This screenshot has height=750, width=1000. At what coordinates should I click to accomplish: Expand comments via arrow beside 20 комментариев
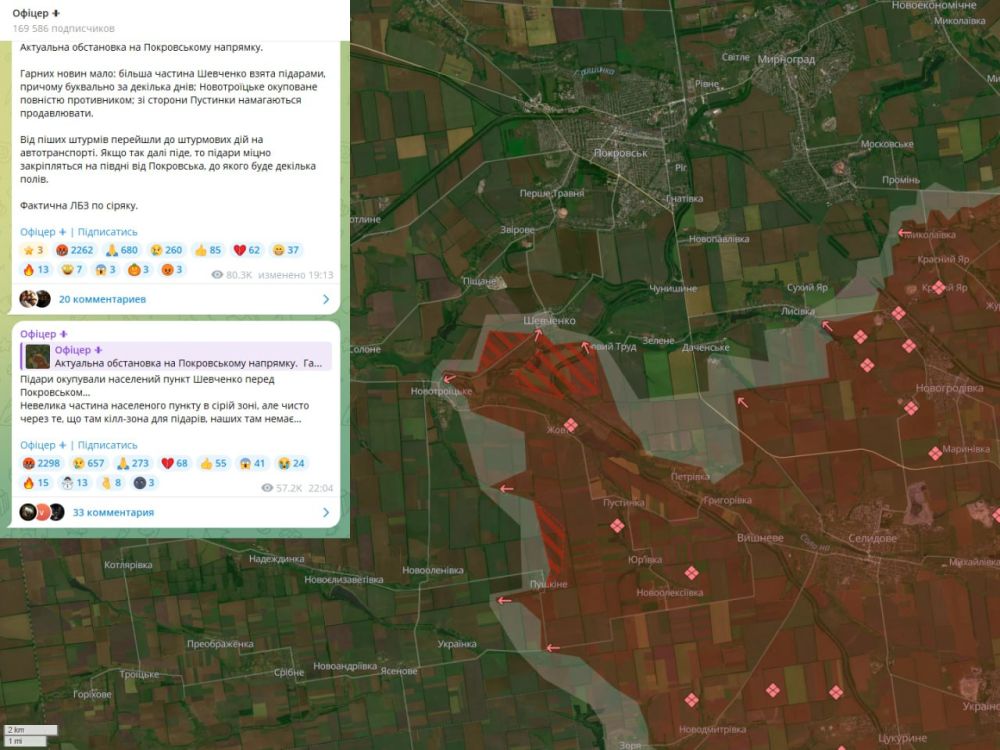click(325, 299)
